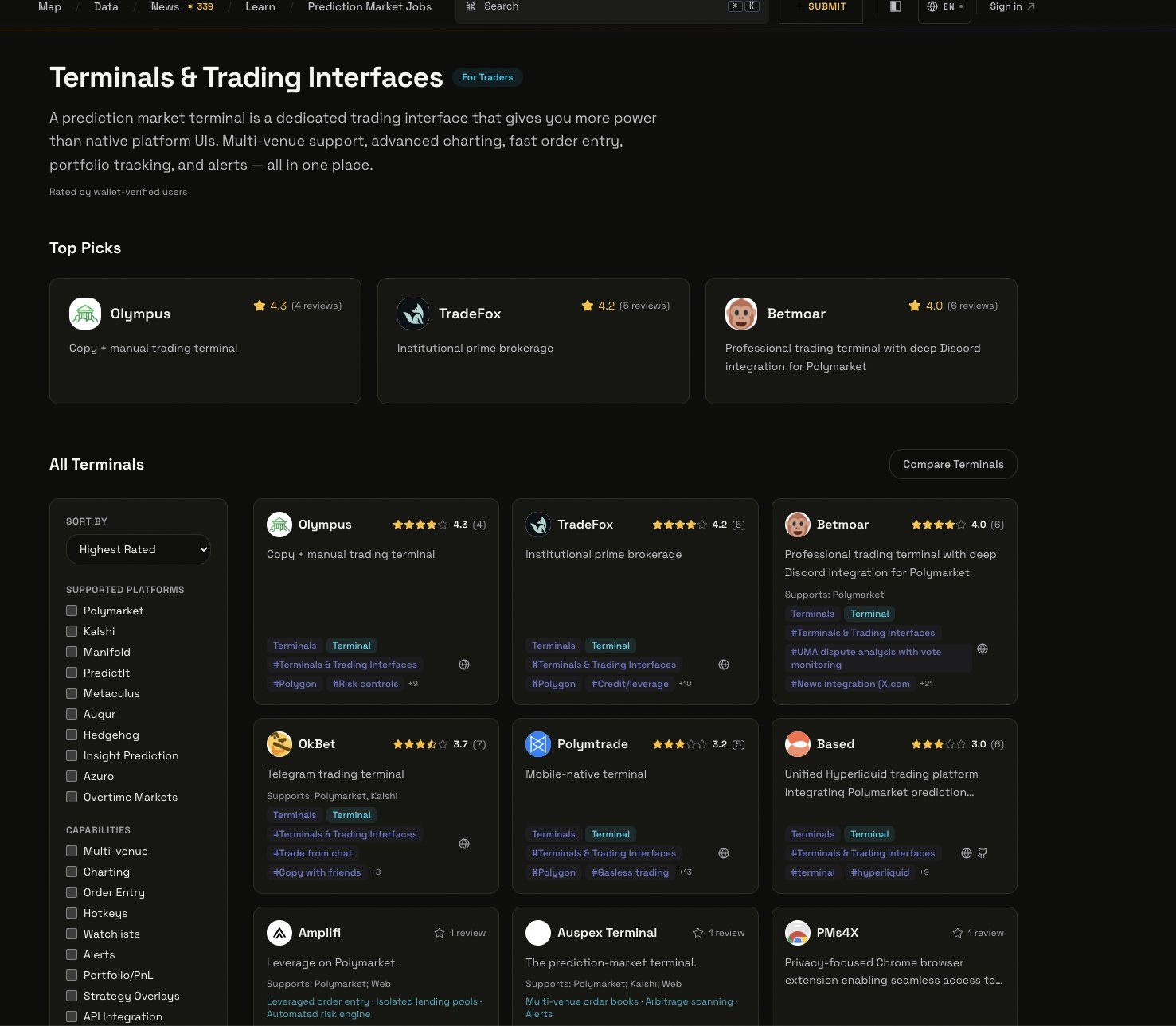Open TradeFox logo in Top Picks

pos(413,314)
